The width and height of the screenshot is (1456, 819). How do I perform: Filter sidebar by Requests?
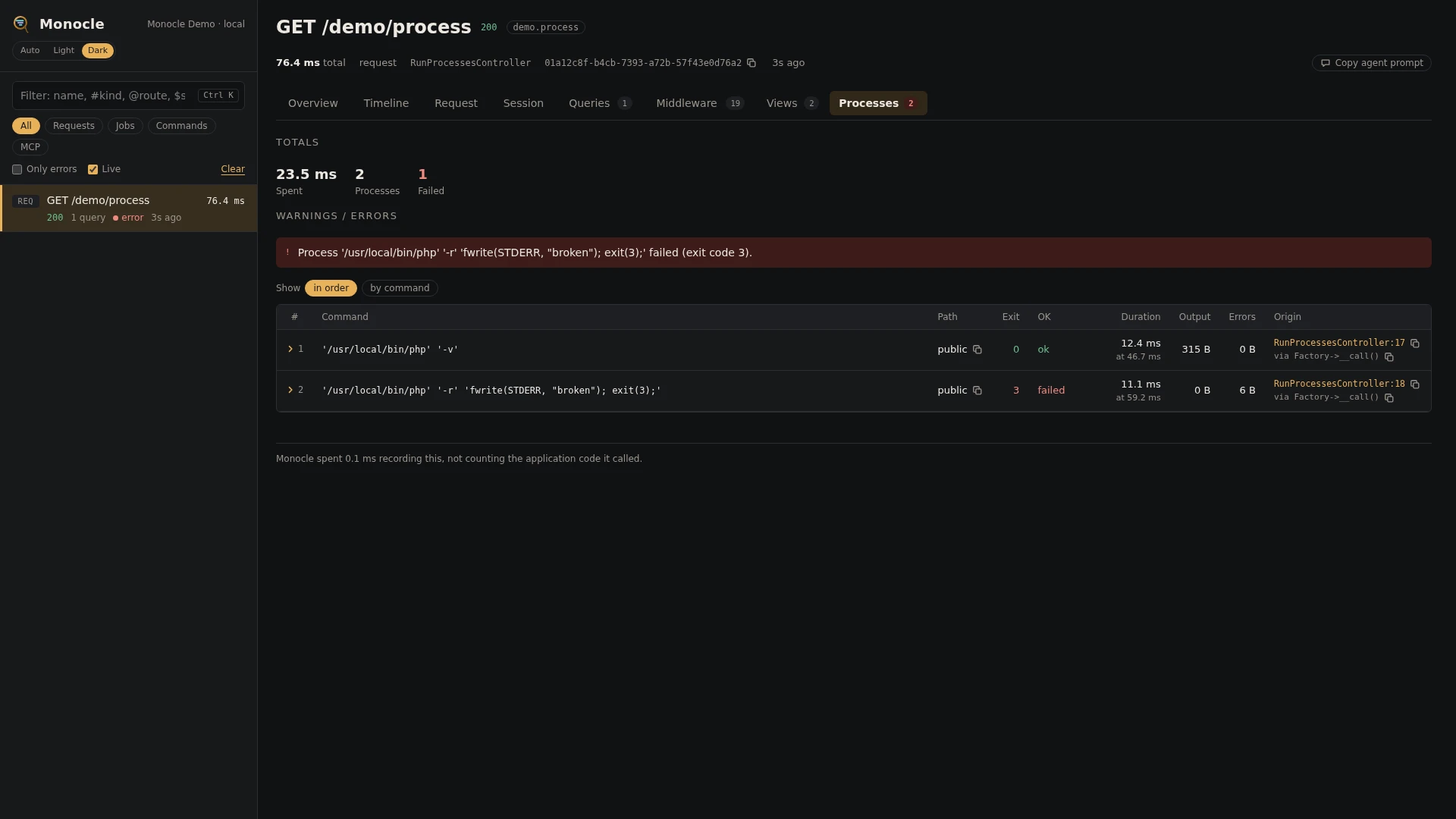click(x=74, y=126)
